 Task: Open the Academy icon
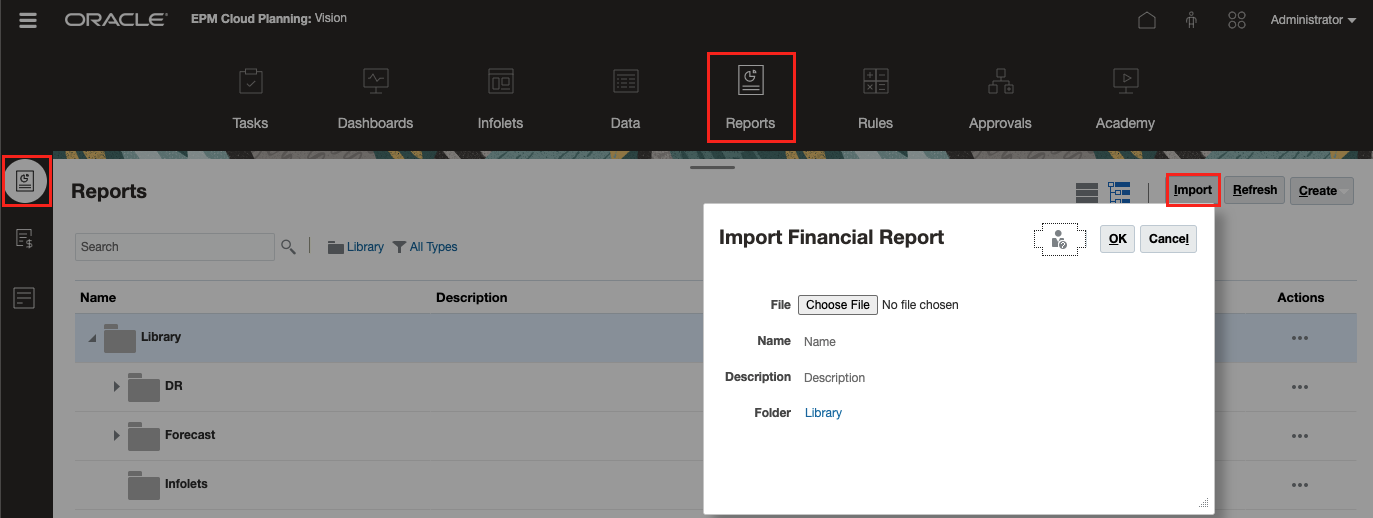click(x=1125, y=82)
